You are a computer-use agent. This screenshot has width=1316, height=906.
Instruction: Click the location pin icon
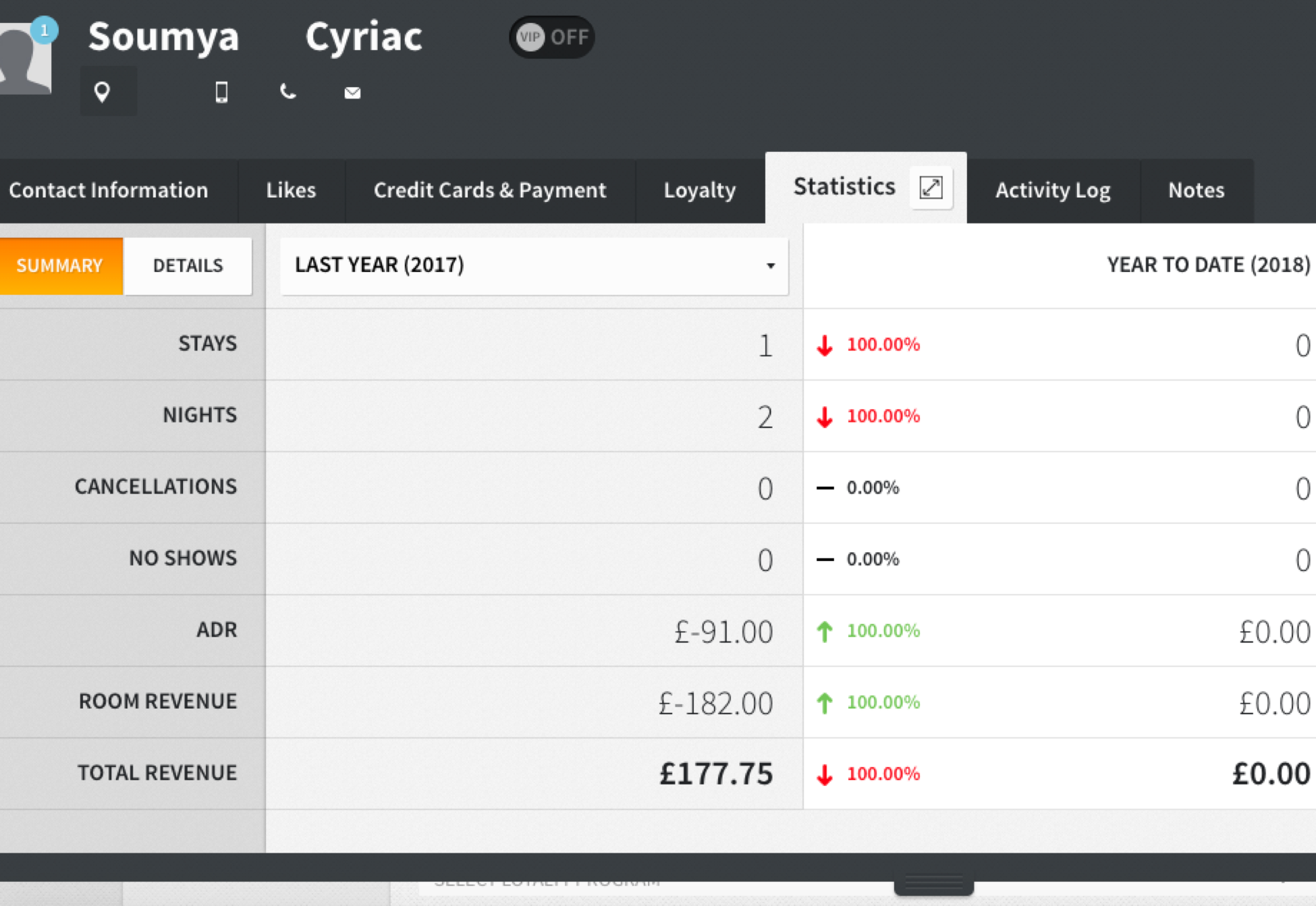point(102,92)
